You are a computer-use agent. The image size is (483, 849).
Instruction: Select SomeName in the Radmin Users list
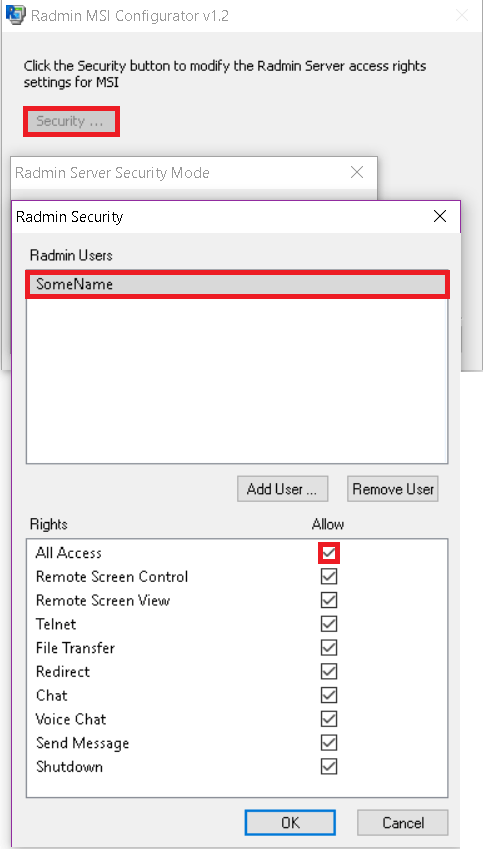[237, 284]
